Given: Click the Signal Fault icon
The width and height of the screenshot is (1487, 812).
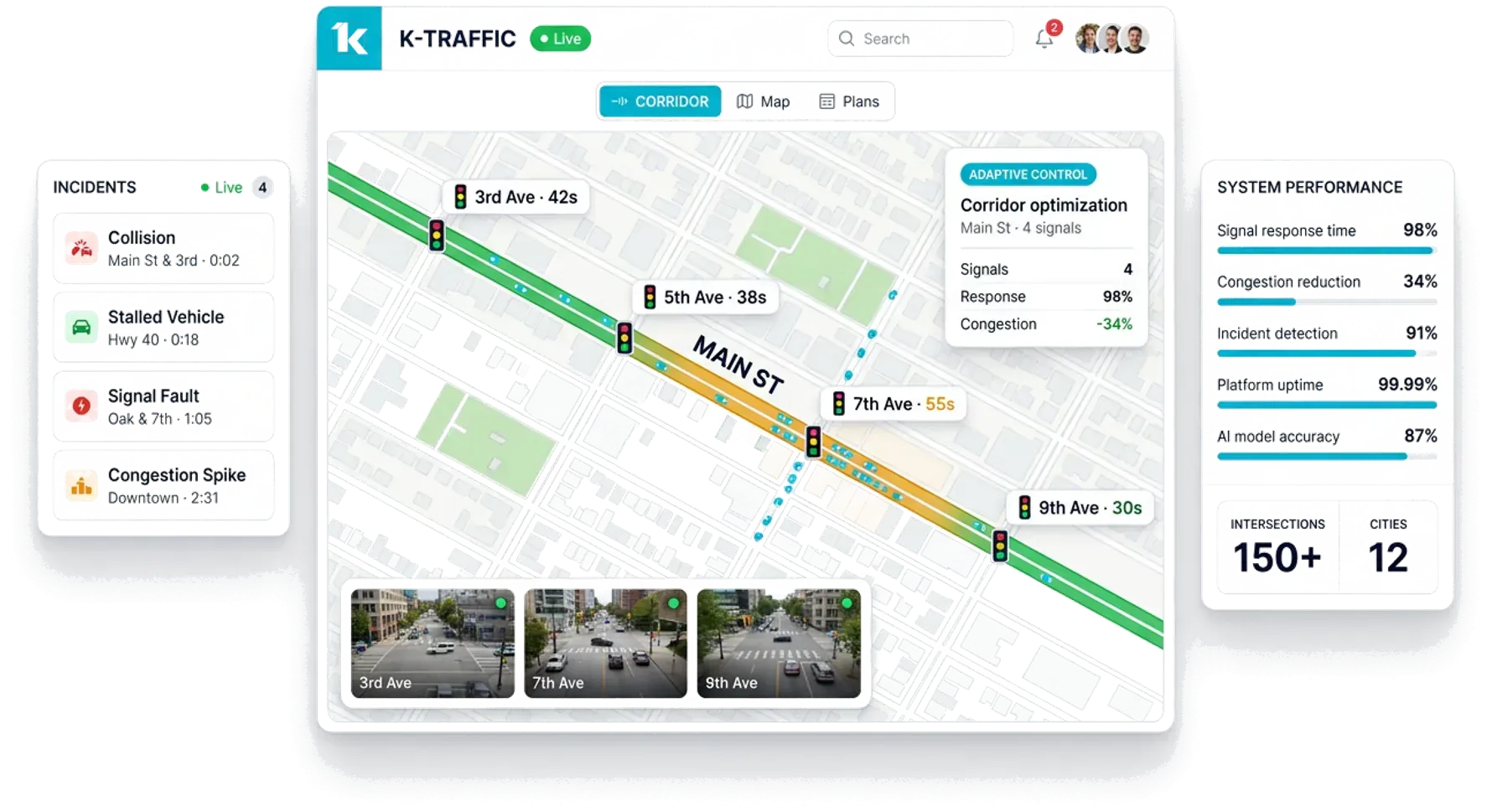Looking at the screenshot, I should [x=81, y=406].
